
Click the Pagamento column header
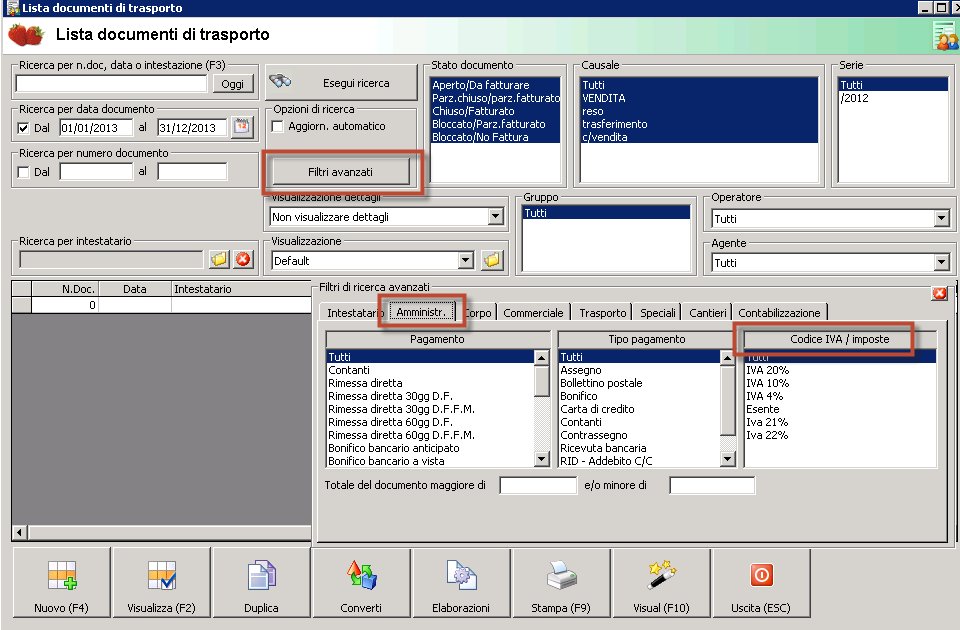click(x=437, y=339)
